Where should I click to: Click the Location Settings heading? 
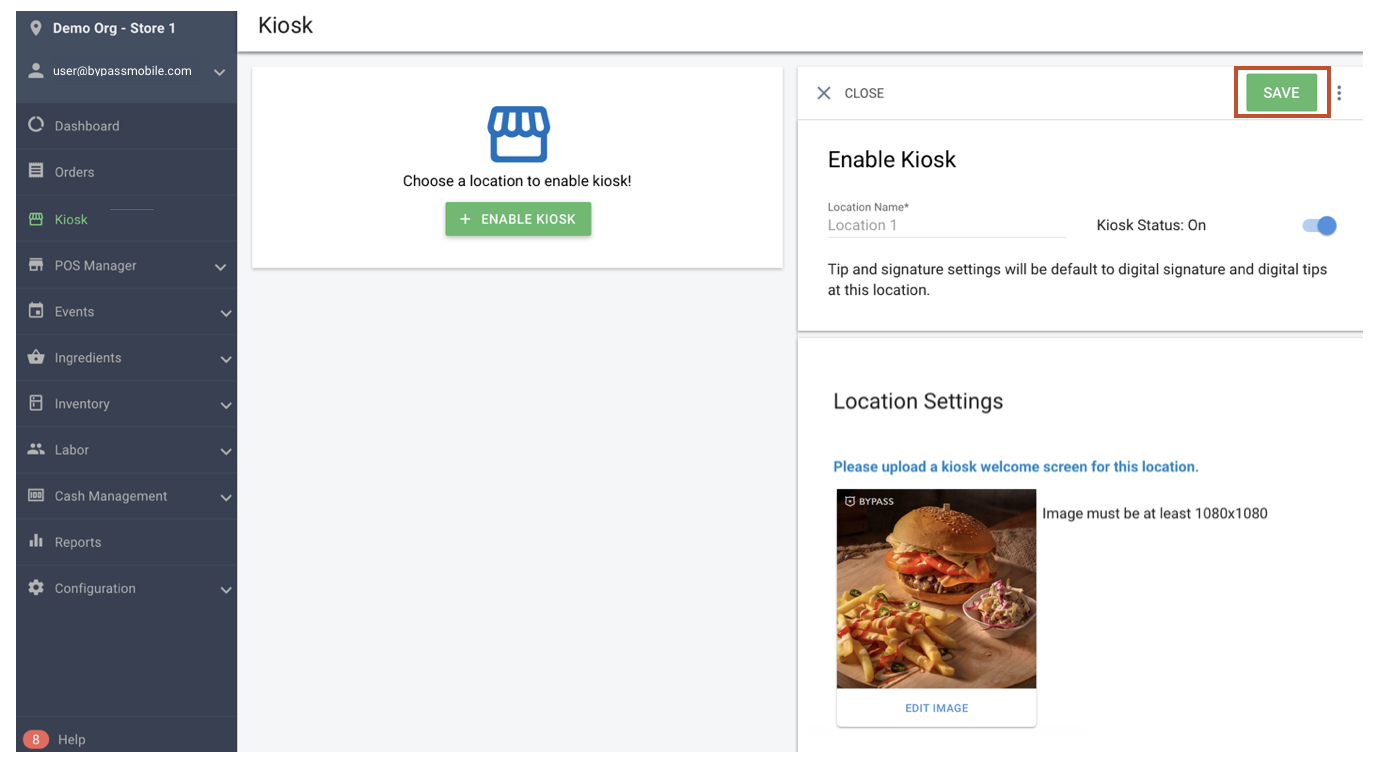click(x=918, y=402)
